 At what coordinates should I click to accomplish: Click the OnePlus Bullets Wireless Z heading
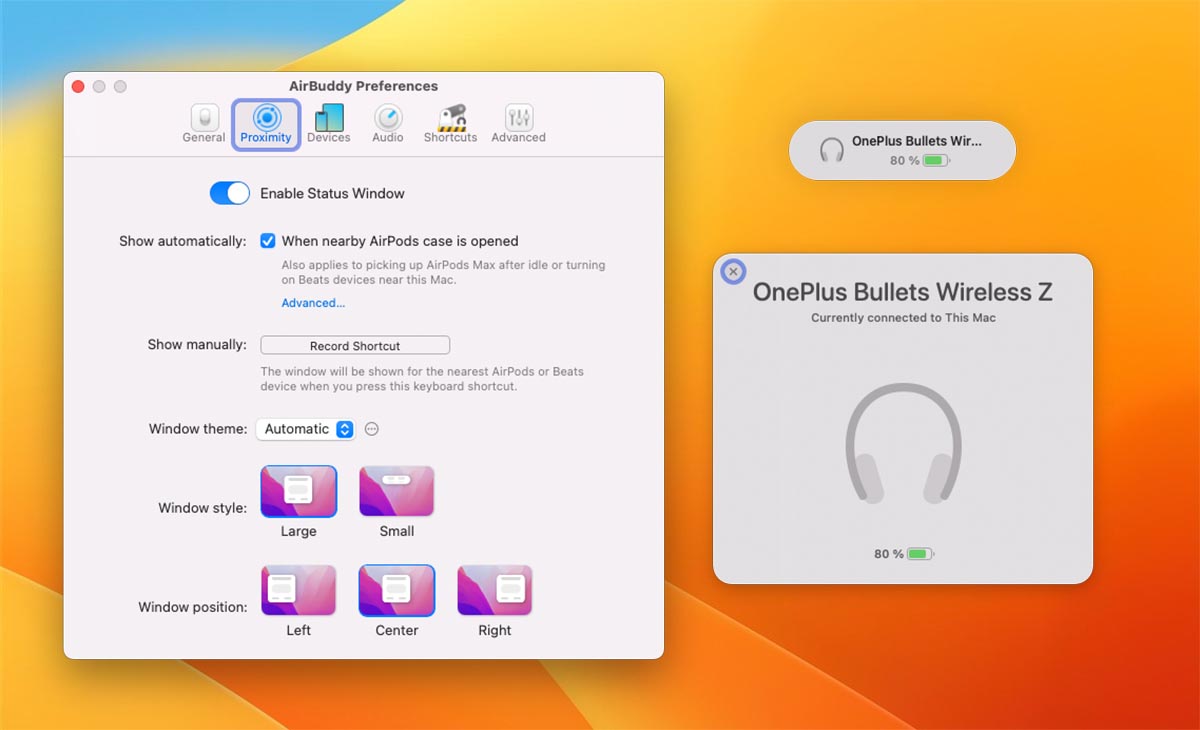(903, 292)
